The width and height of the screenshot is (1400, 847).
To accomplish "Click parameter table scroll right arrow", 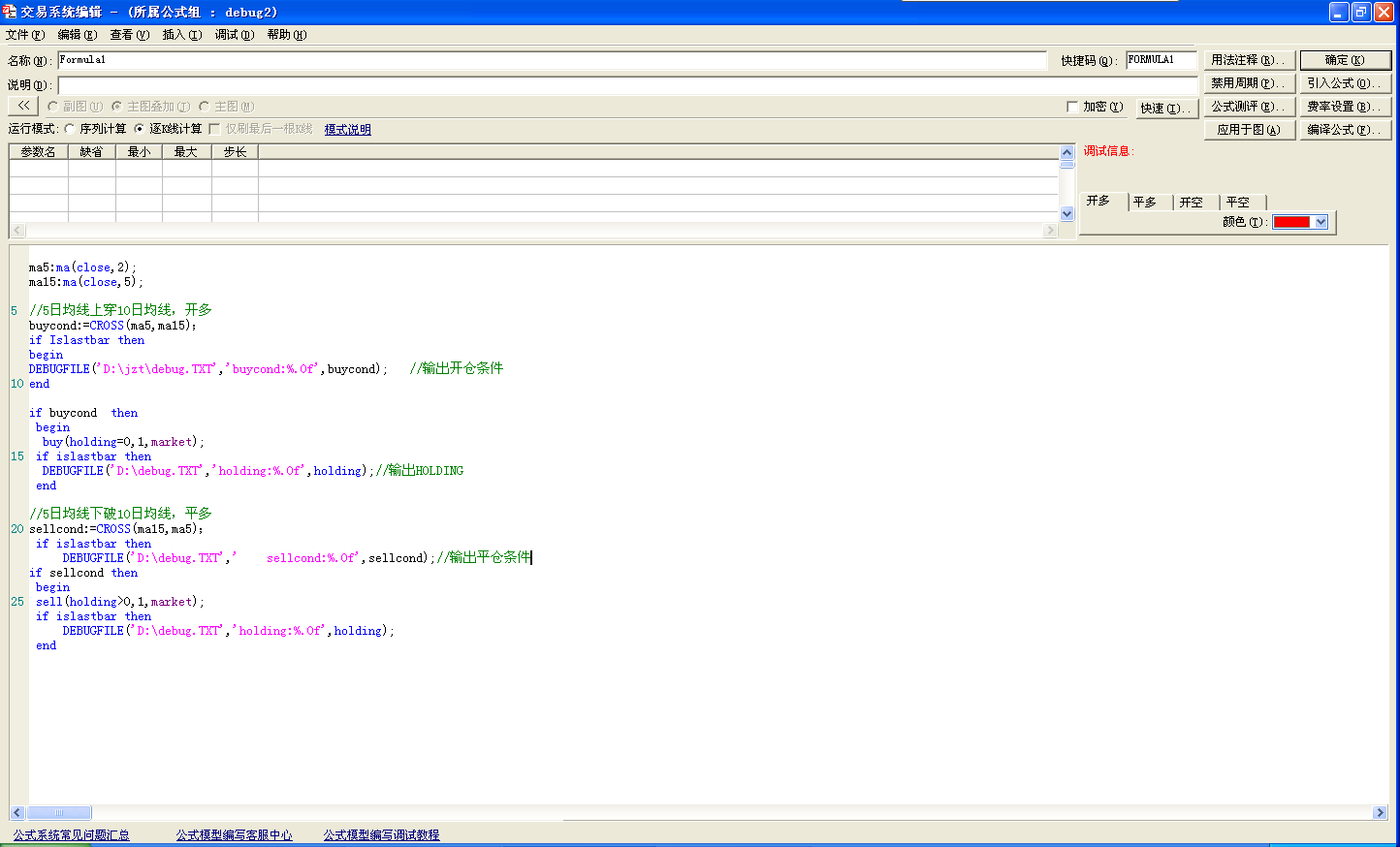I will pyautogui.click(x=1050, y=231).
